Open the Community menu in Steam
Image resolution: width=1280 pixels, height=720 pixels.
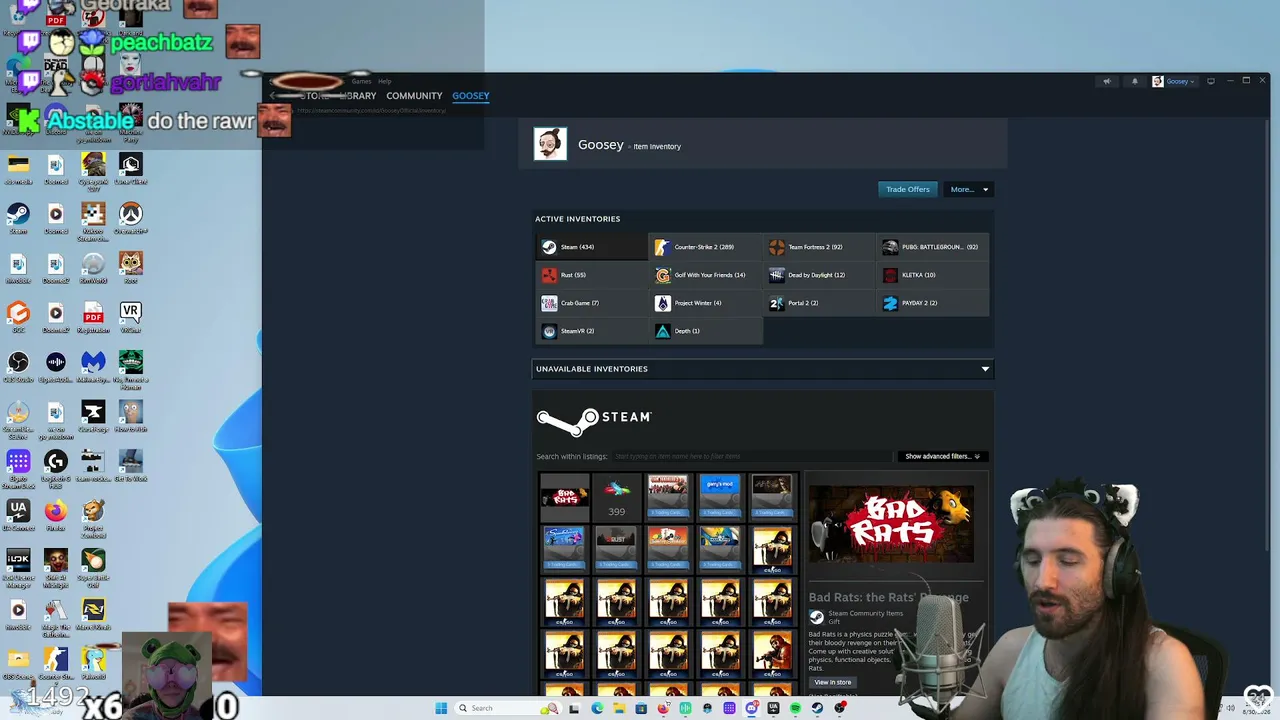(x=414, y=96)
